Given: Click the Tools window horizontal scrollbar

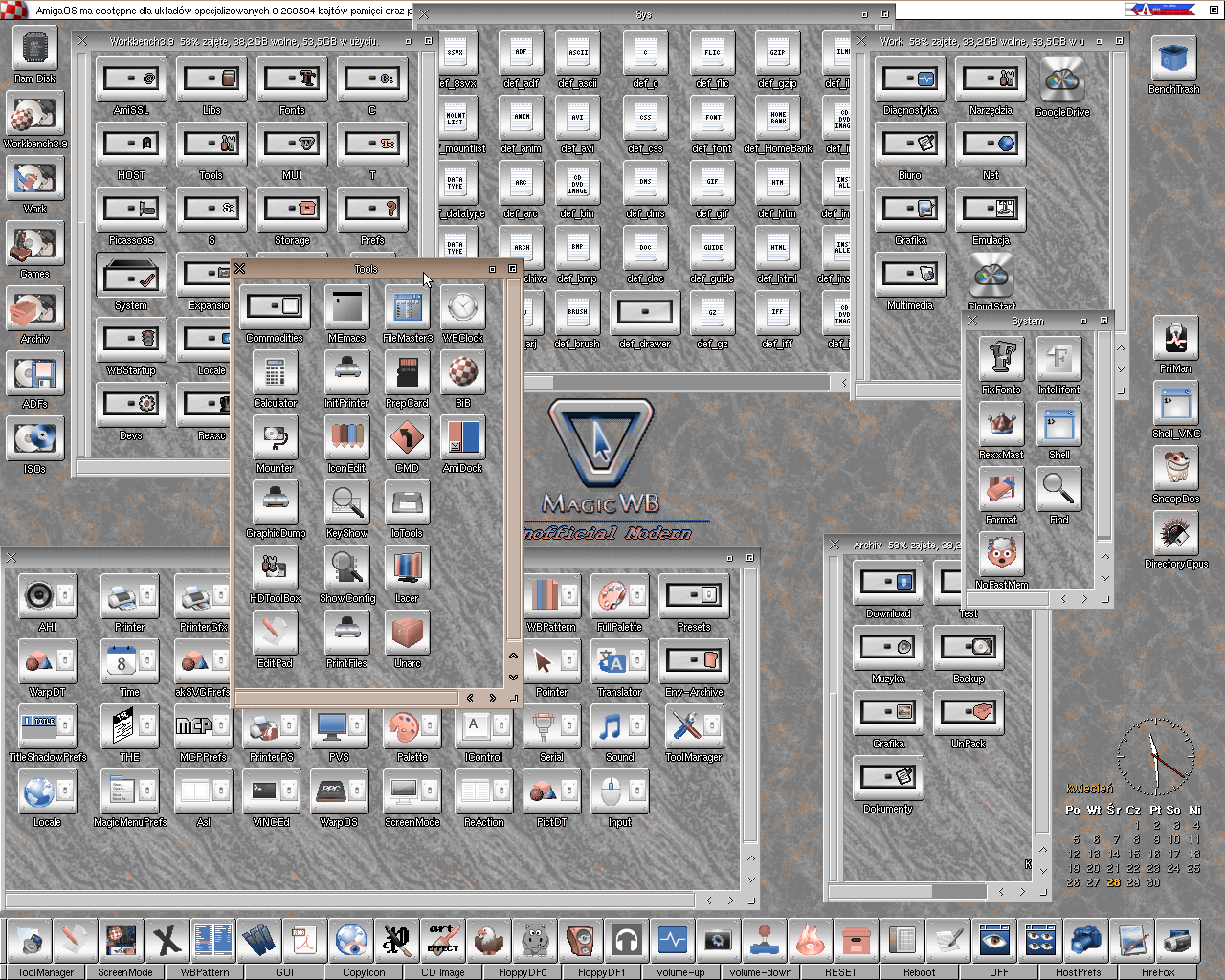Looking at the screenshot, I should point(346,699).
